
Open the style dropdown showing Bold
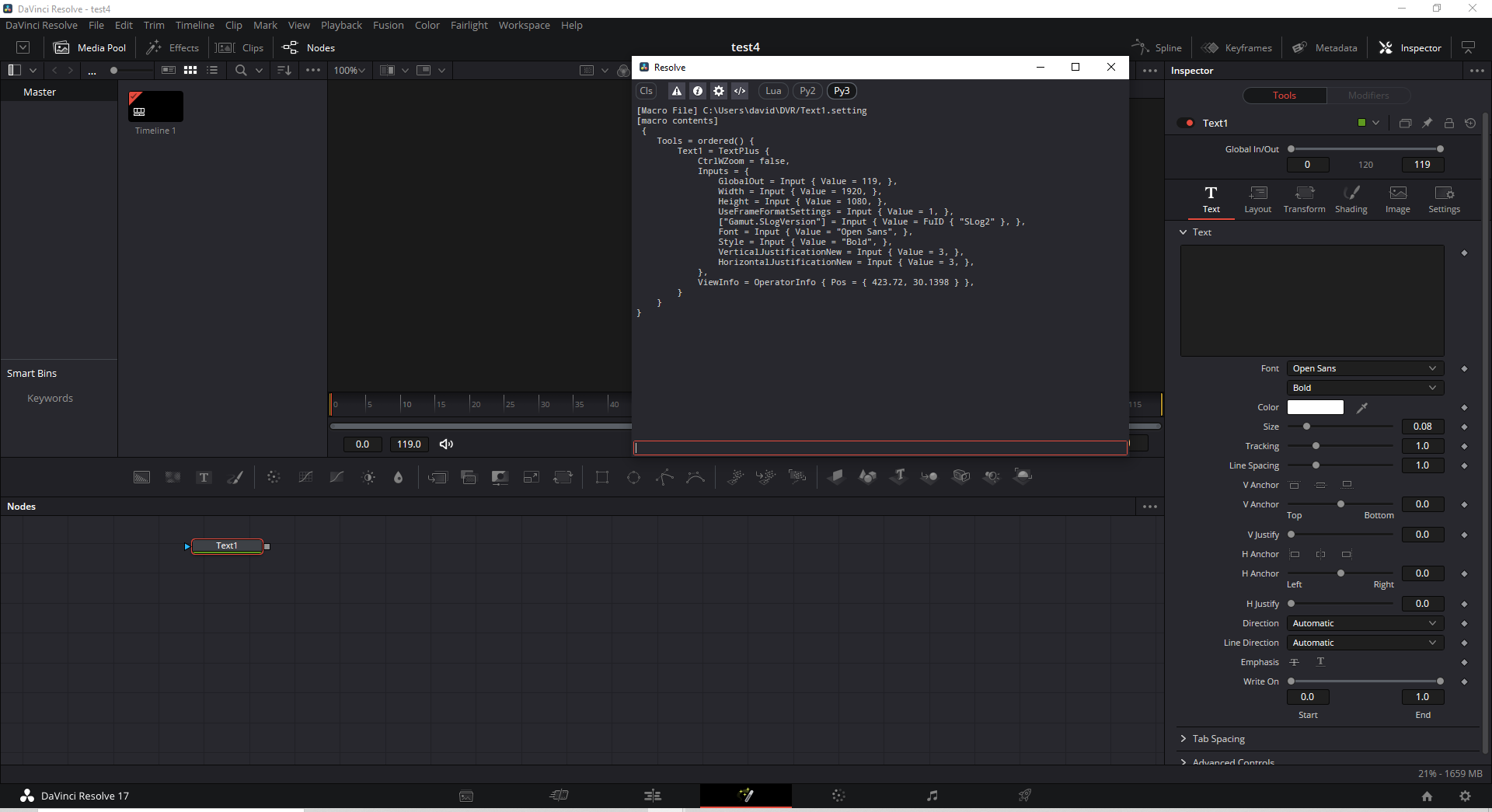tap(1365, 388)
